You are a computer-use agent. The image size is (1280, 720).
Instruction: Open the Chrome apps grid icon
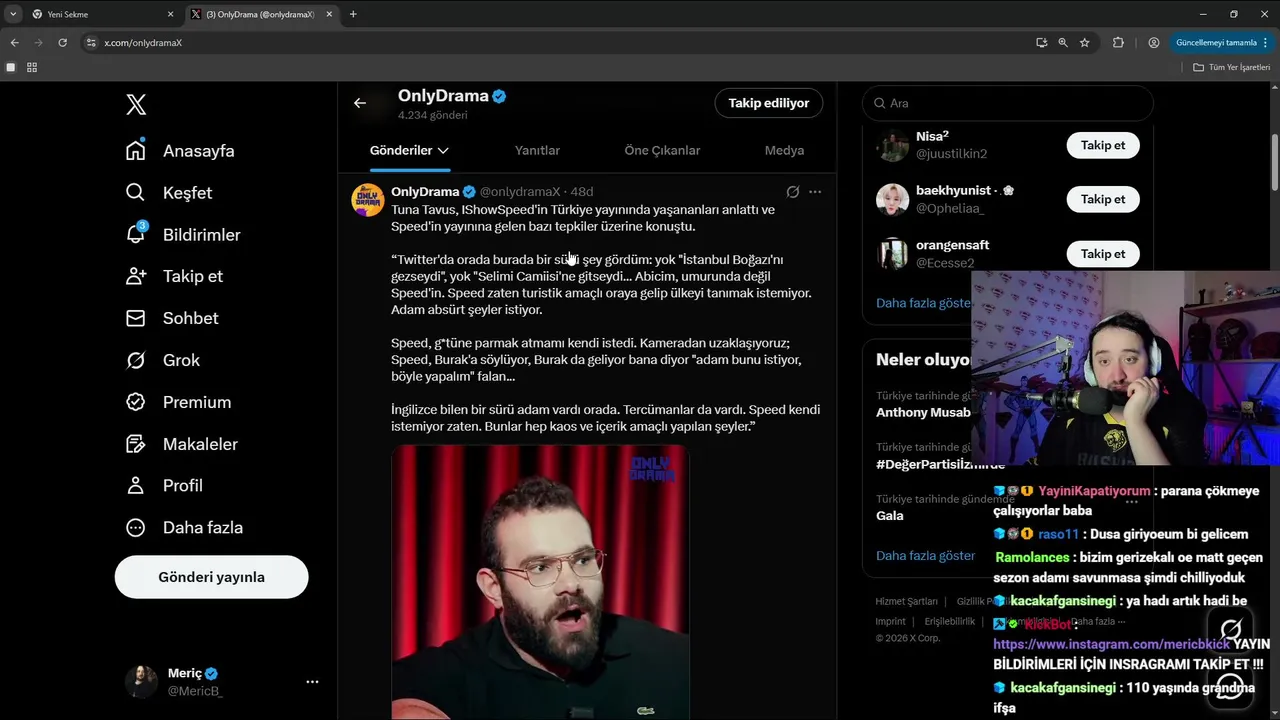click(x=32, y=67)
